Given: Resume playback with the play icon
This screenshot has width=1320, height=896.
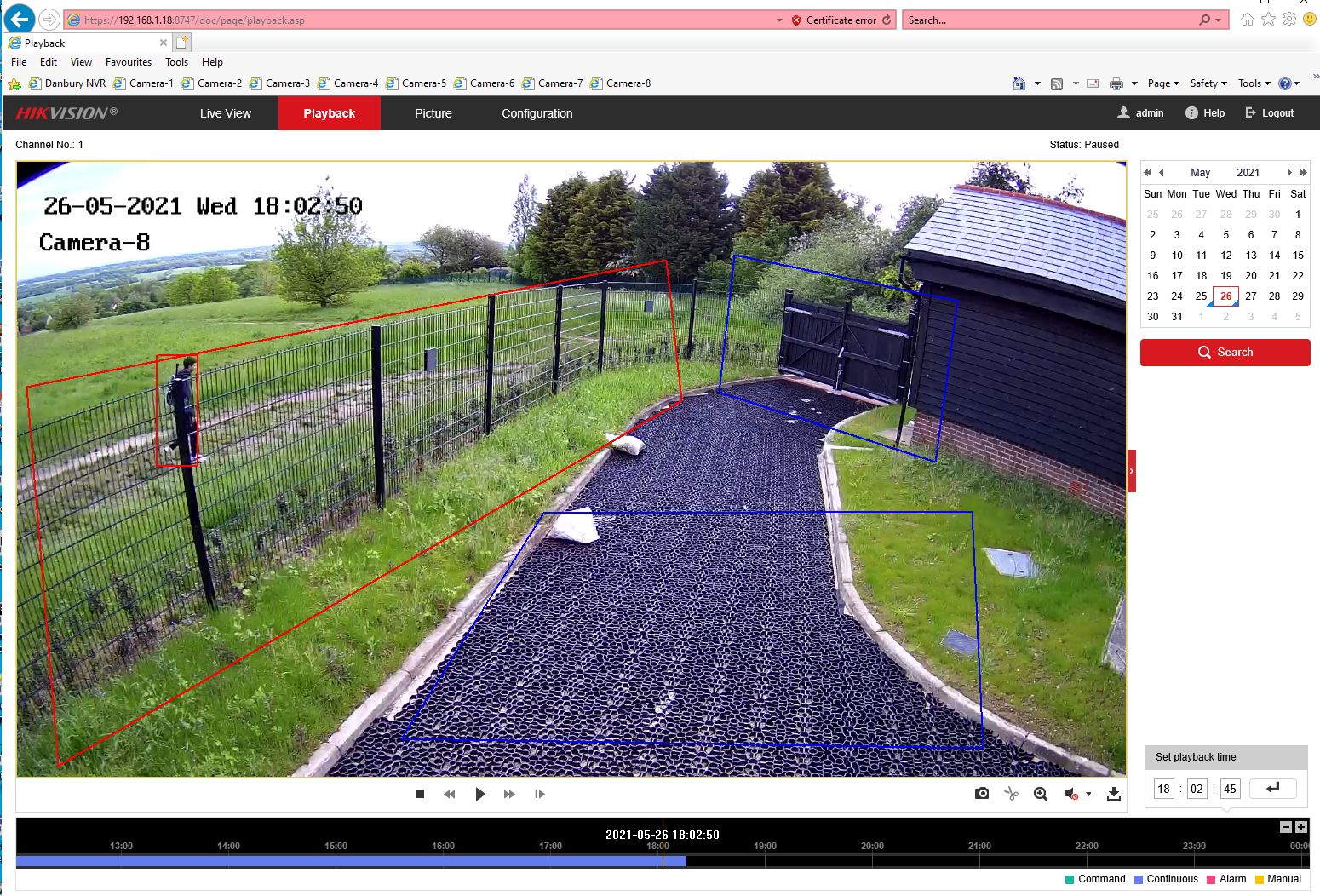Looking at the screenshot, I should click(x=480, y=793).
